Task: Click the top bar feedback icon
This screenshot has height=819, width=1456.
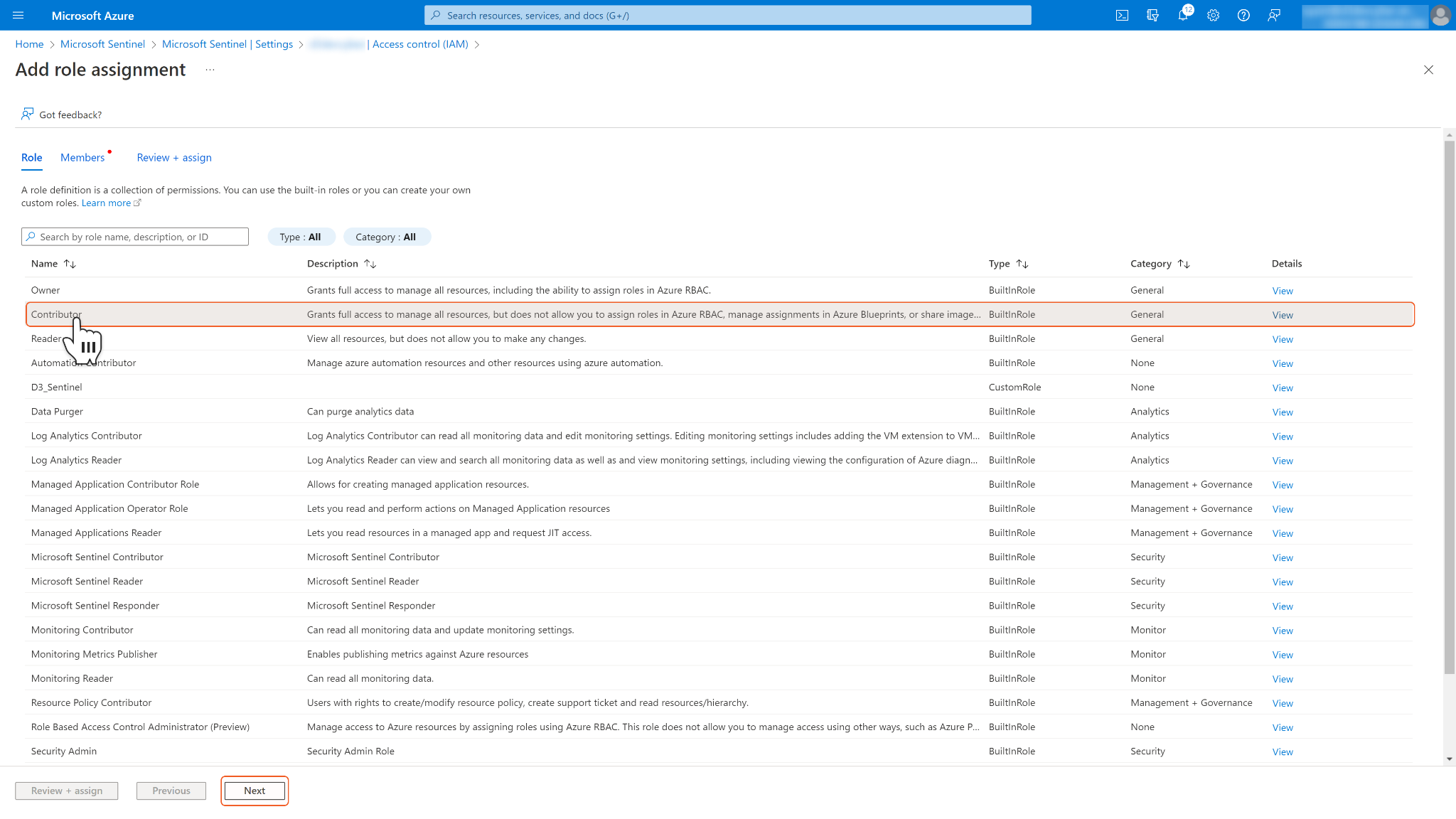Action: [x=1274, y=15]
